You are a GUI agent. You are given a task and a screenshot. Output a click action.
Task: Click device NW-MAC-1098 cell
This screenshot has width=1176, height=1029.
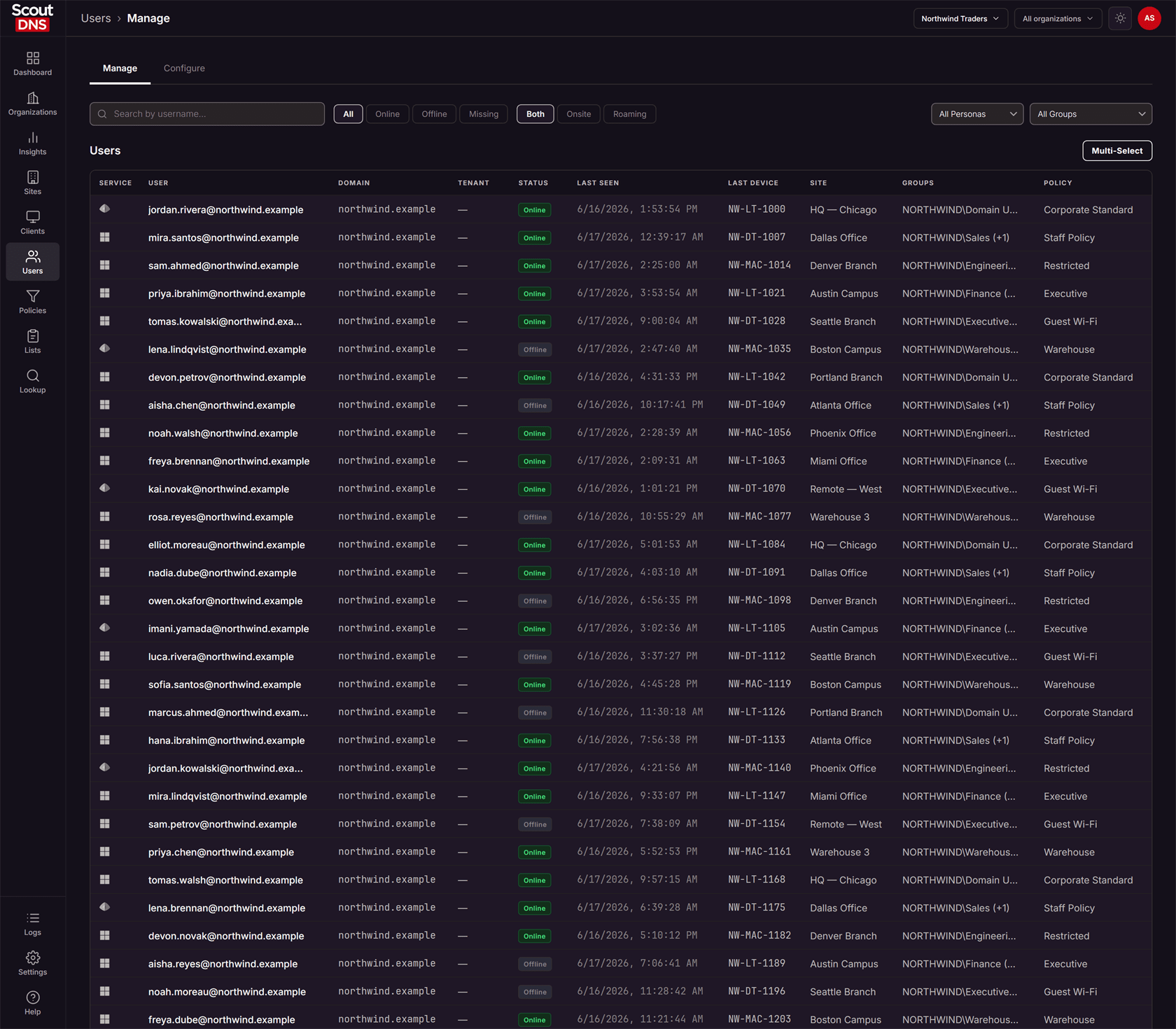(x=759, y=600)
